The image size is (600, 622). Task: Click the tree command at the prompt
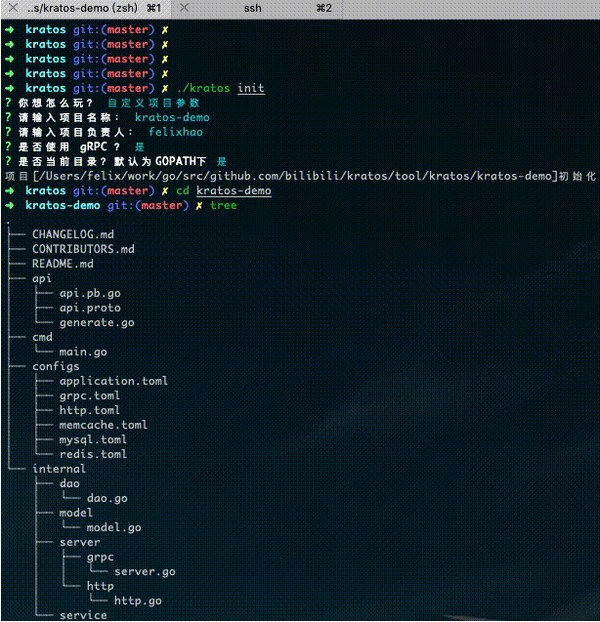coord(224,205)
